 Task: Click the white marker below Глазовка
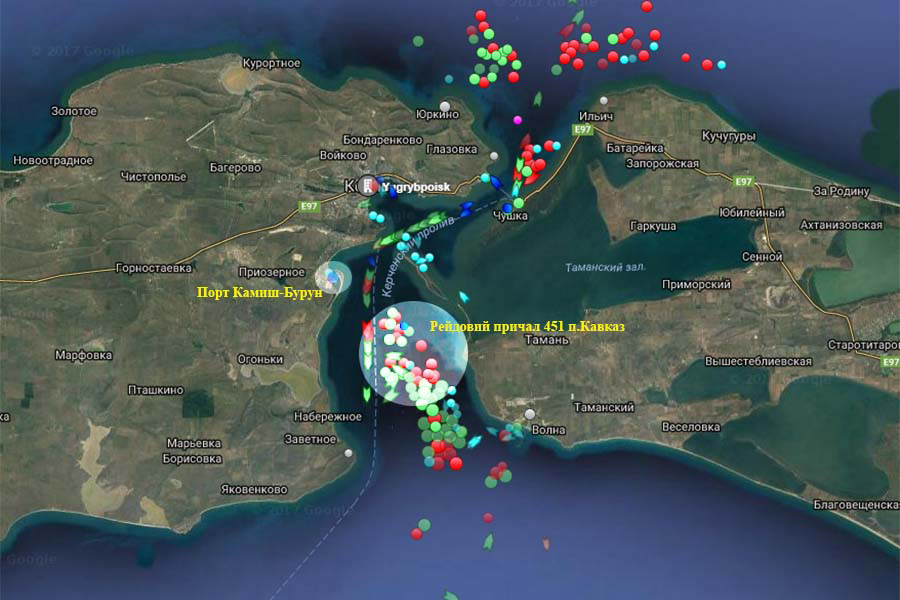click(x=494, y=157)
